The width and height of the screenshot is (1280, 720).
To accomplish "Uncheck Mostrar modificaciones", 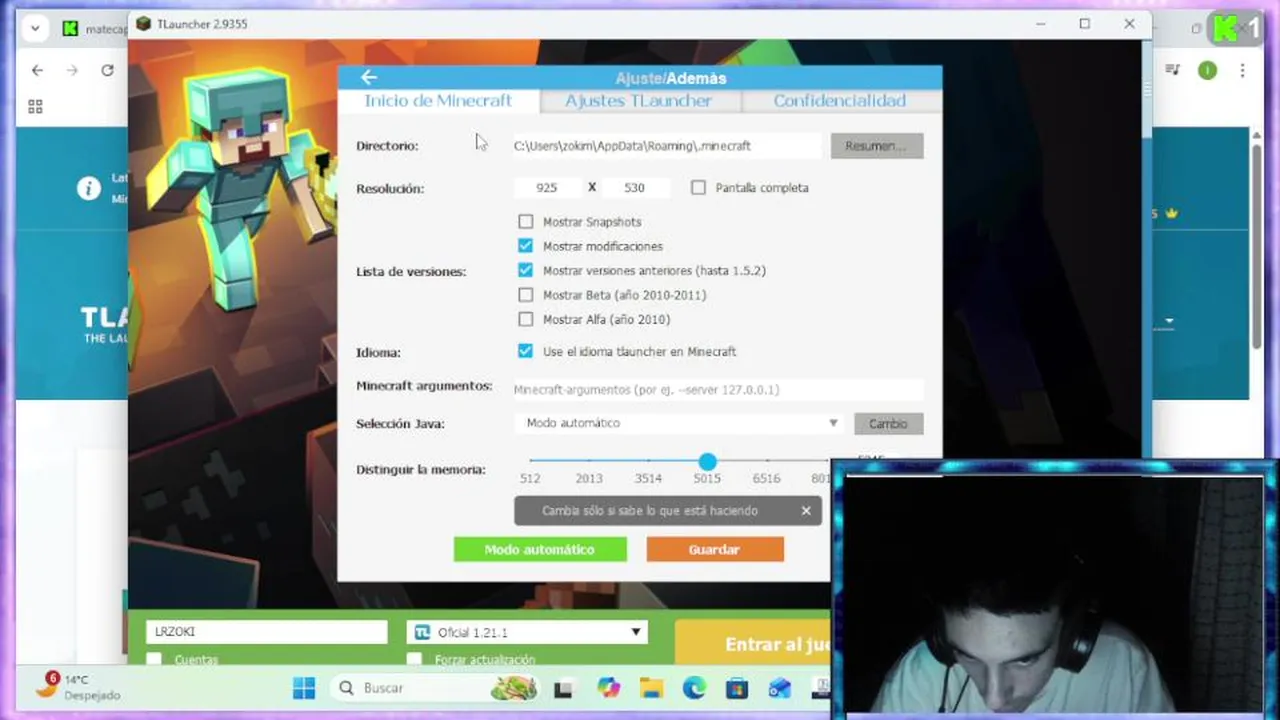I will coord(526,246).
